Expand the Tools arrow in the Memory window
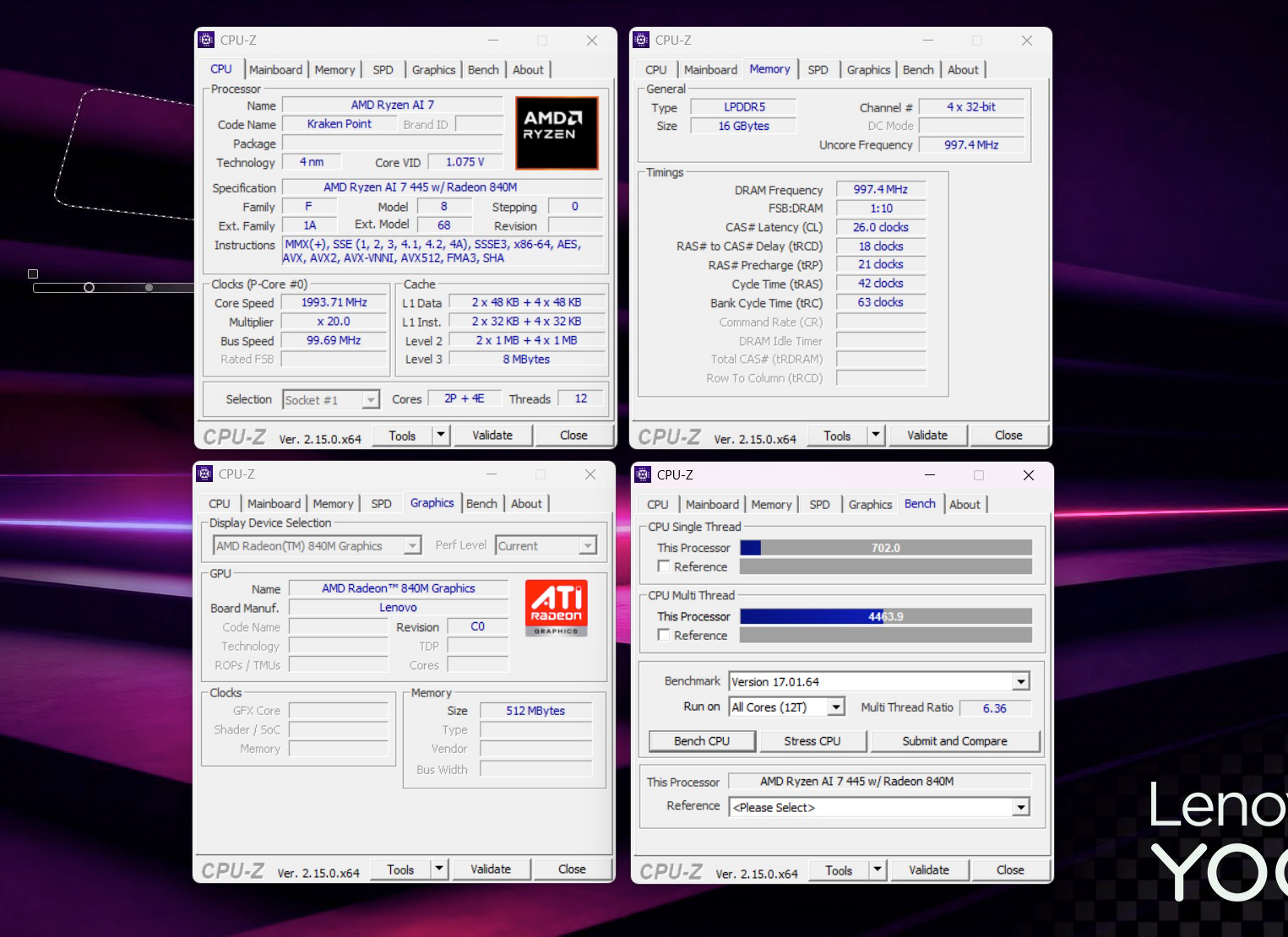 [x=876, y=436]
